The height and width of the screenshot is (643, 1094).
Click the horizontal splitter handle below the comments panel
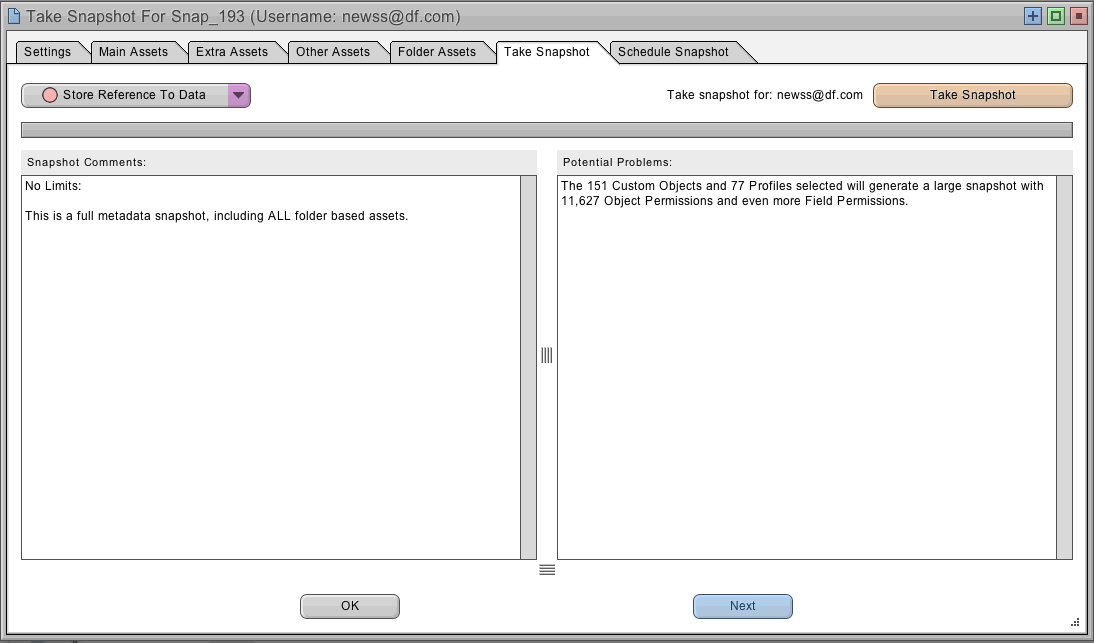(547, 570)
